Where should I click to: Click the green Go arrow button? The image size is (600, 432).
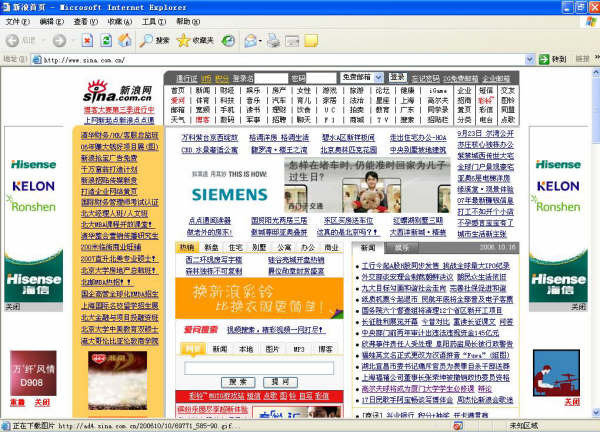click(544, 59)
